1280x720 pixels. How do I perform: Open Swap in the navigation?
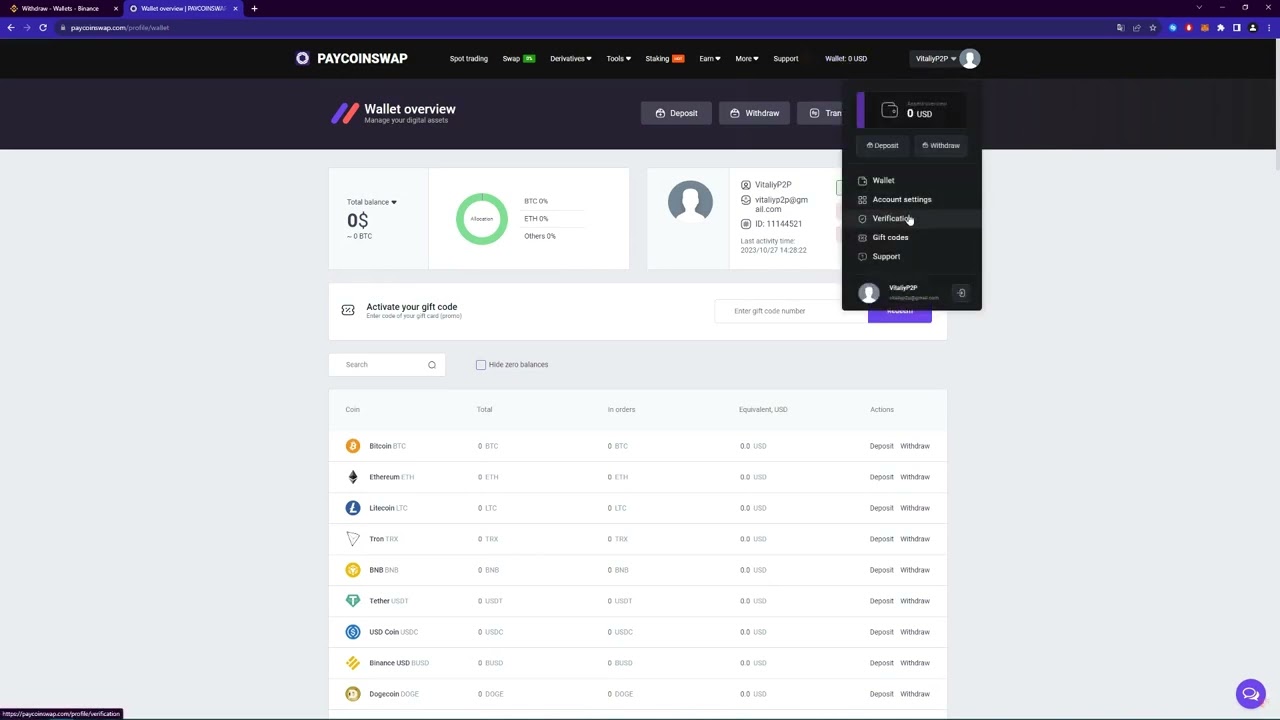coord(518,59)
